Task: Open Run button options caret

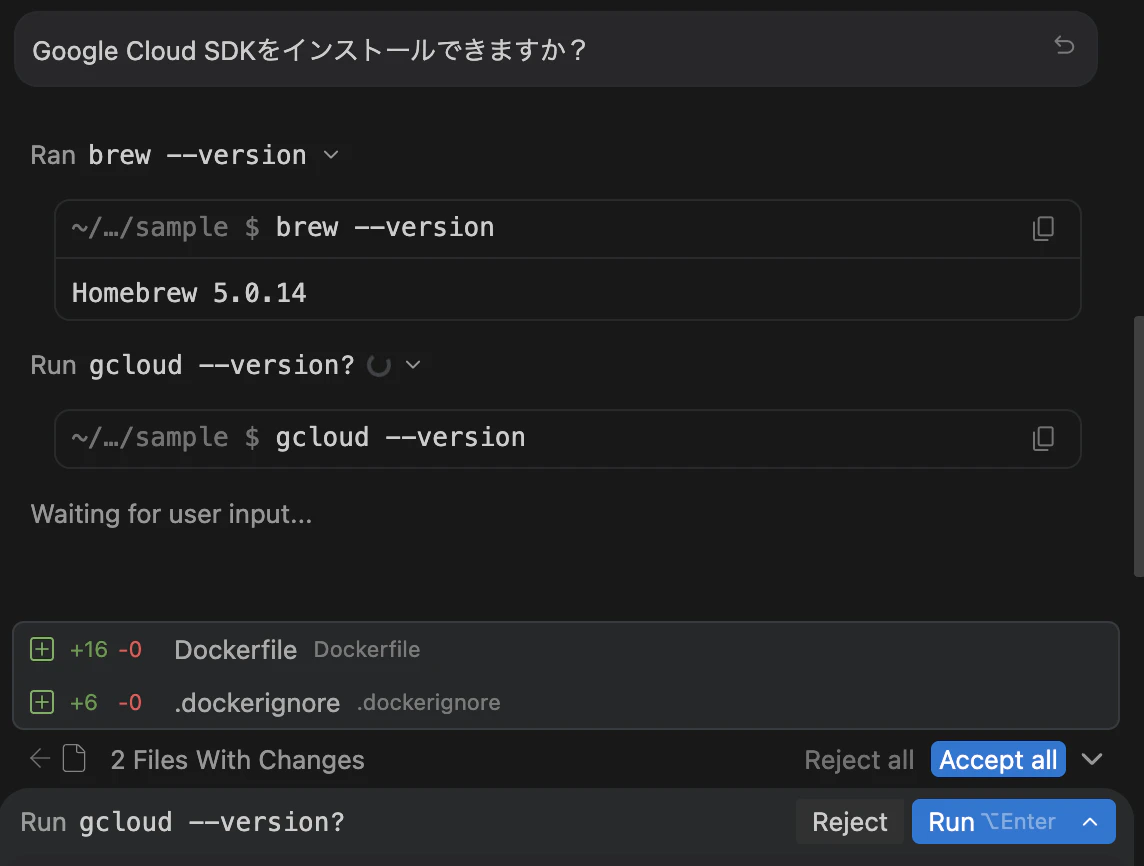Action: 1090,822
